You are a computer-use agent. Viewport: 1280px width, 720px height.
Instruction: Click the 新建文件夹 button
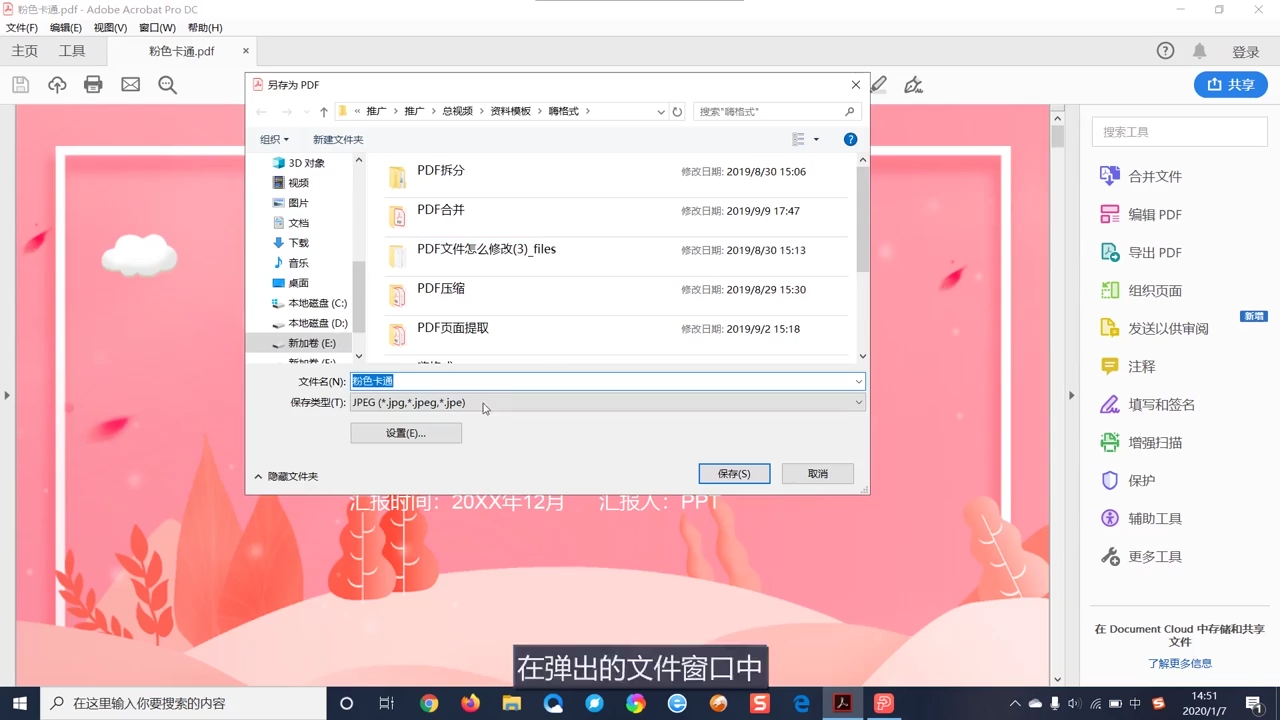tap(338, 139)
